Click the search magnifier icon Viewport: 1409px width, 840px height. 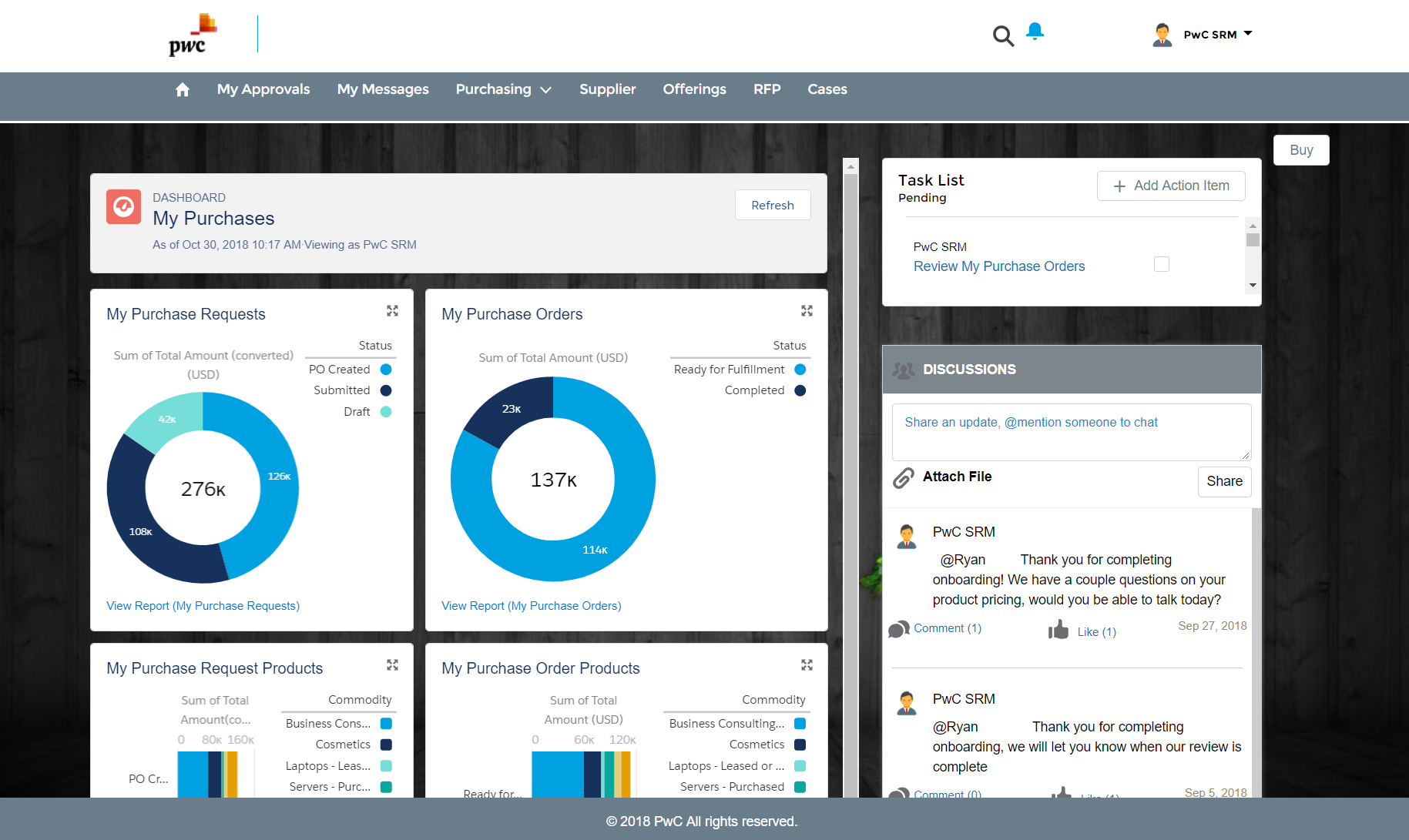(1002, 35)
